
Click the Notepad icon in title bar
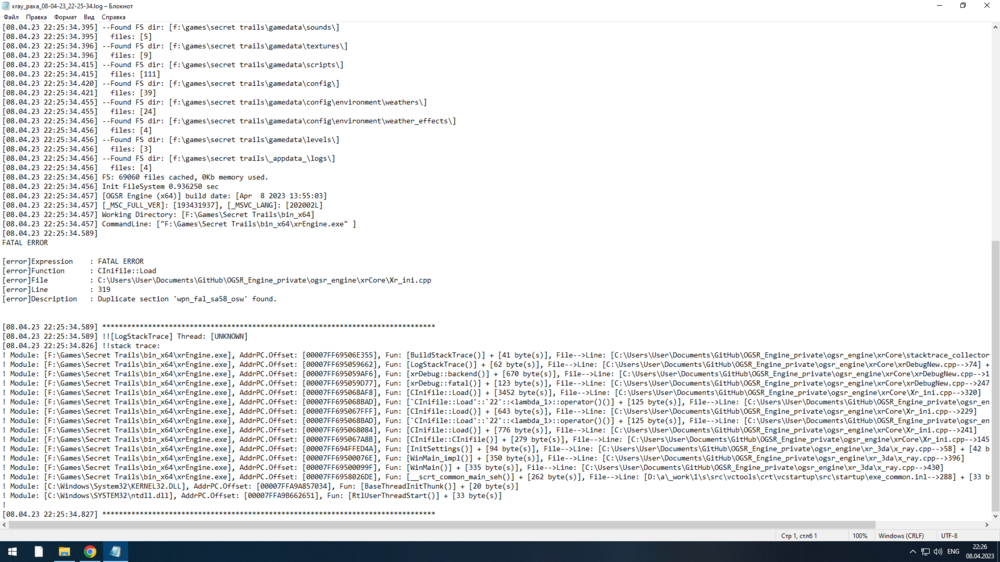point(6,6)
